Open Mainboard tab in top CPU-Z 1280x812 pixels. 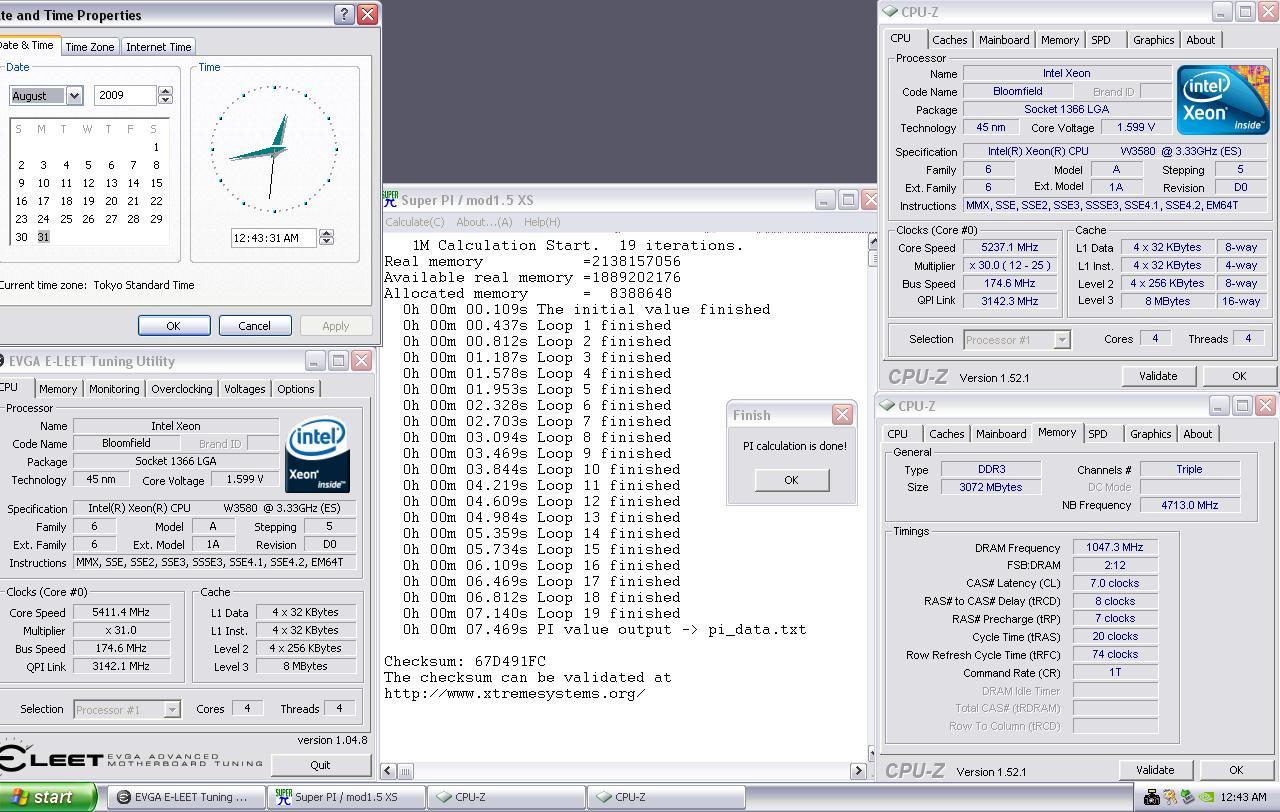[x=1004, y=40]
